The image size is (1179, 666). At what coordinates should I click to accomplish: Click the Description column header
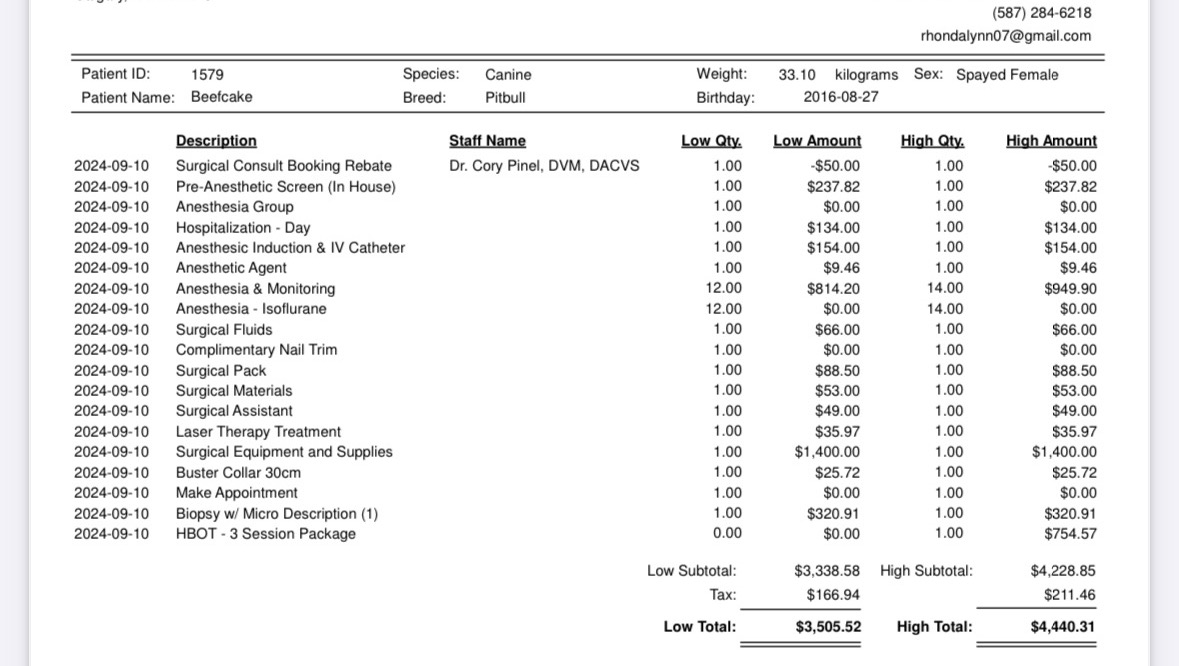click(216, 141)
